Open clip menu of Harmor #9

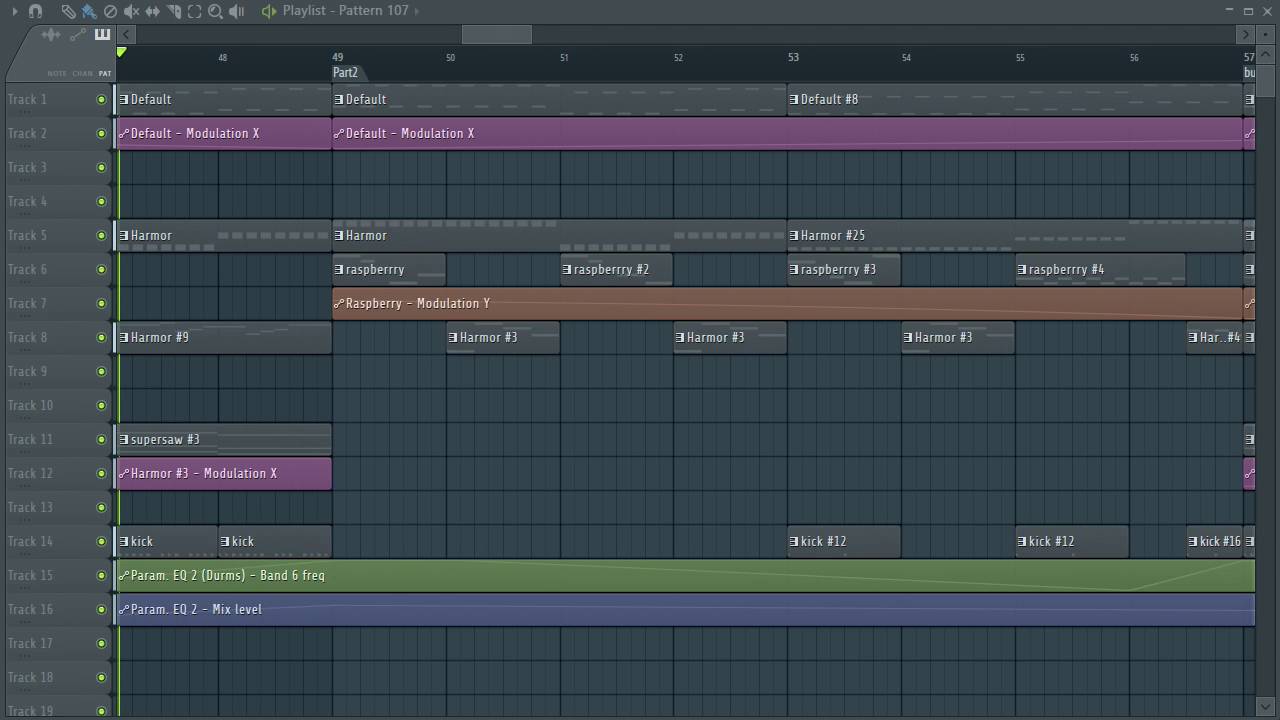[x=124, y=337]
